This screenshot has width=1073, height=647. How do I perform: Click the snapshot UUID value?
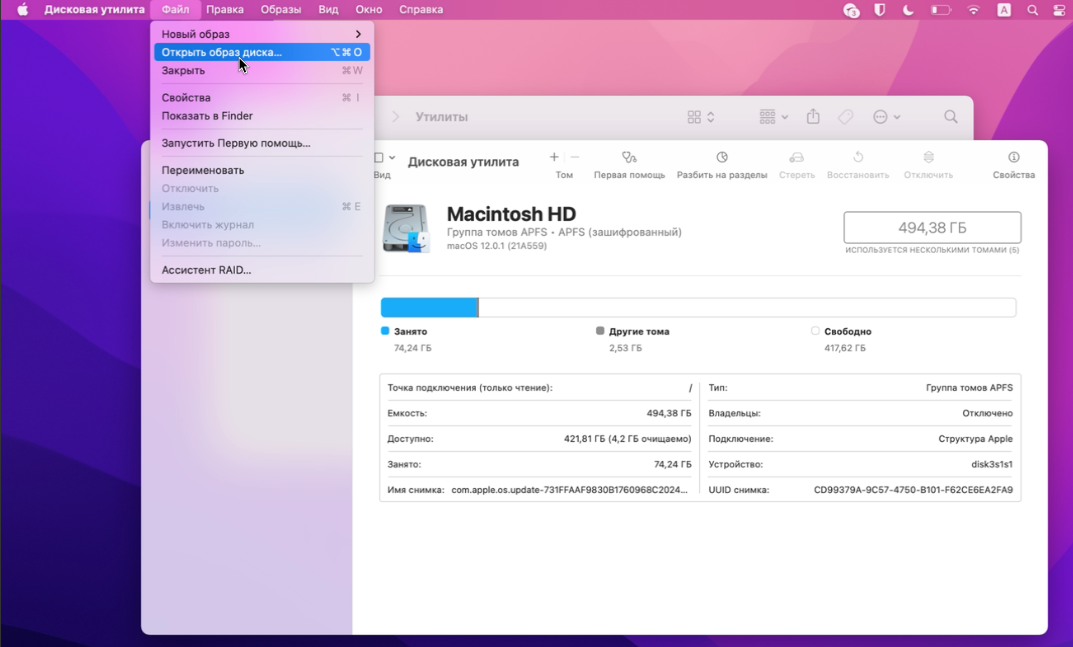913,490
